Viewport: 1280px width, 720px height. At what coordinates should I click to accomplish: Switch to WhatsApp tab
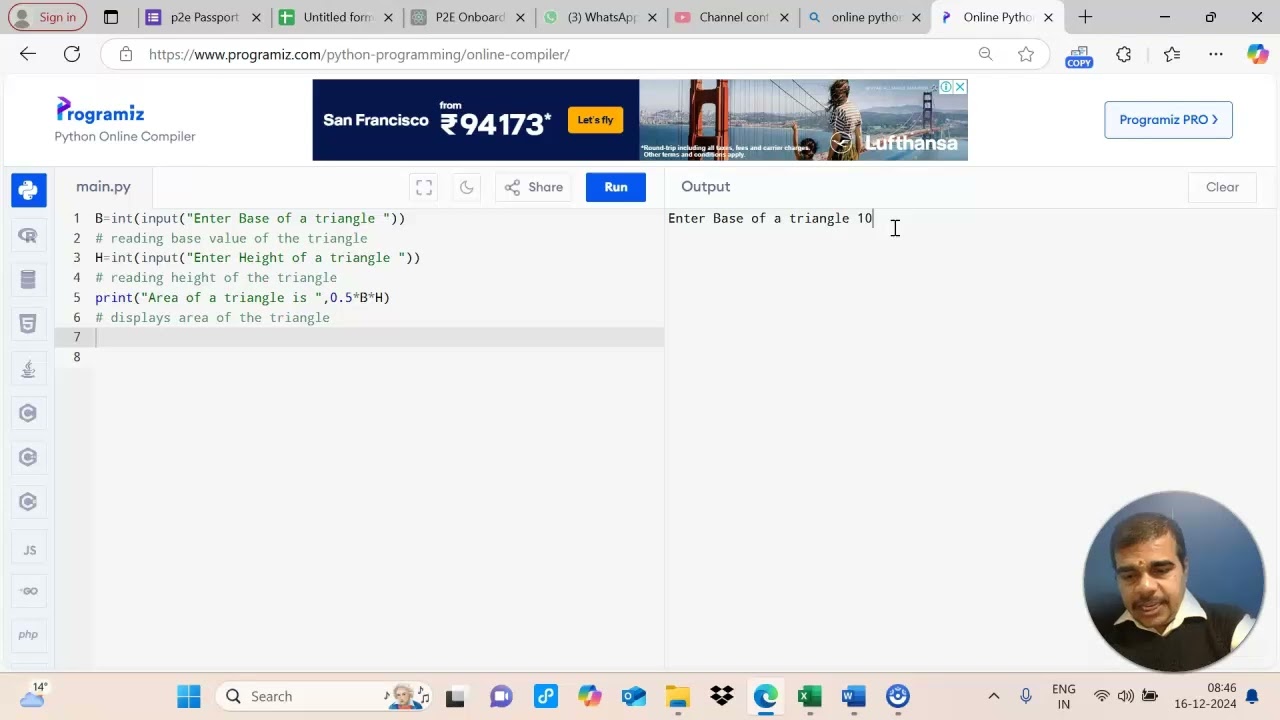tap(601, 17)
